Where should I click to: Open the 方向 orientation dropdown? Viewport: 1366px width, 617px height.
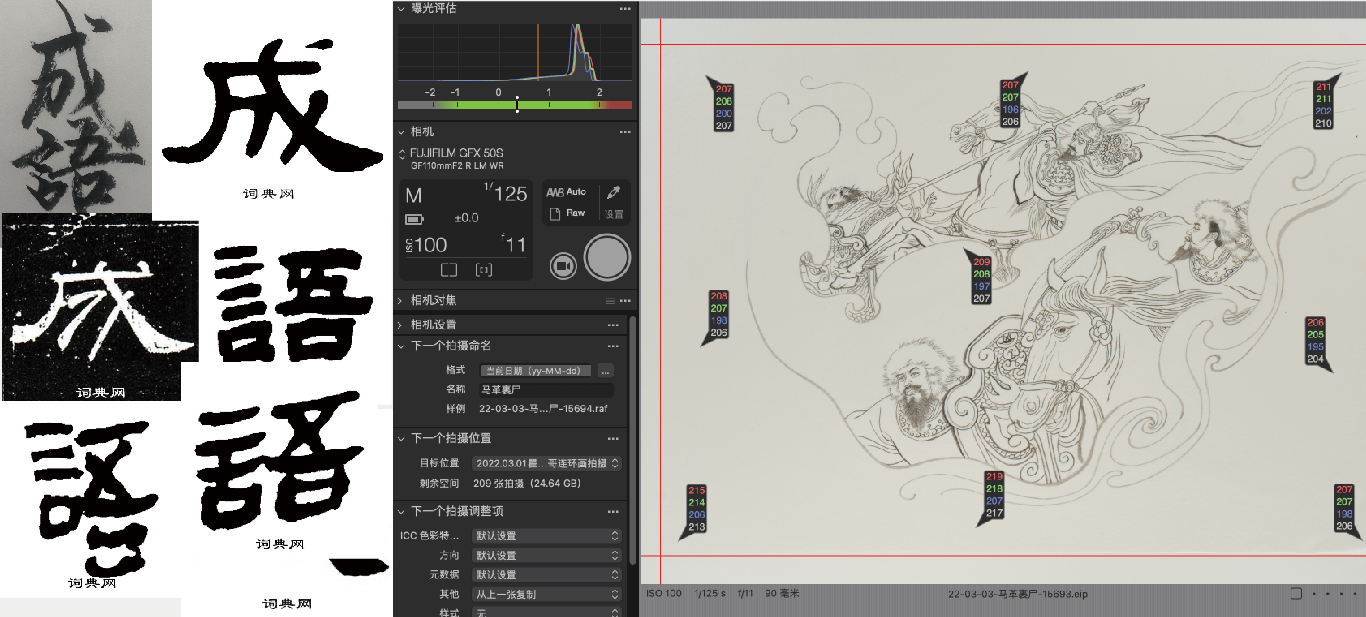coord(546,555)
